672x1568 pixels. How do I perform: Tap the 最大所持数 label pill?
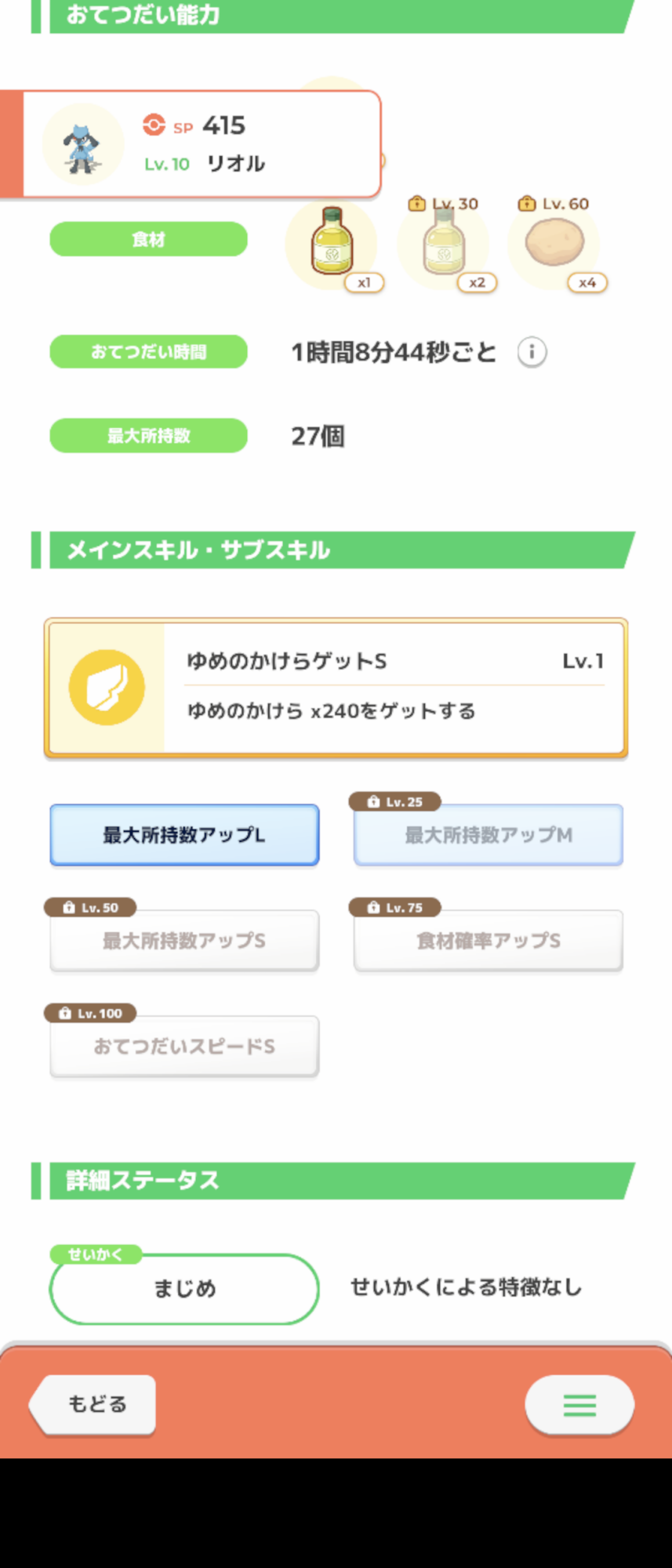click(148, 436)
